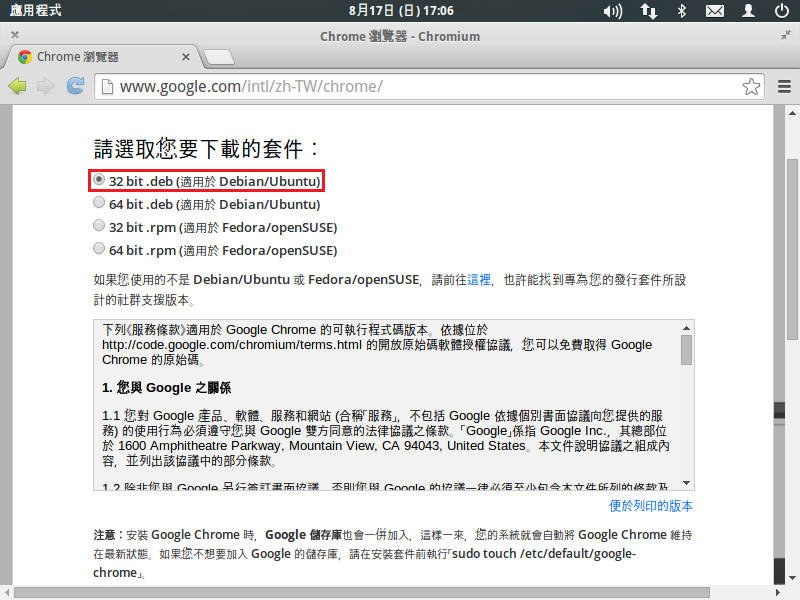Open the Bluetooth indicator
Image resolution: width=800 pixels, height=600 pixels.
click(x=682, y=11)
